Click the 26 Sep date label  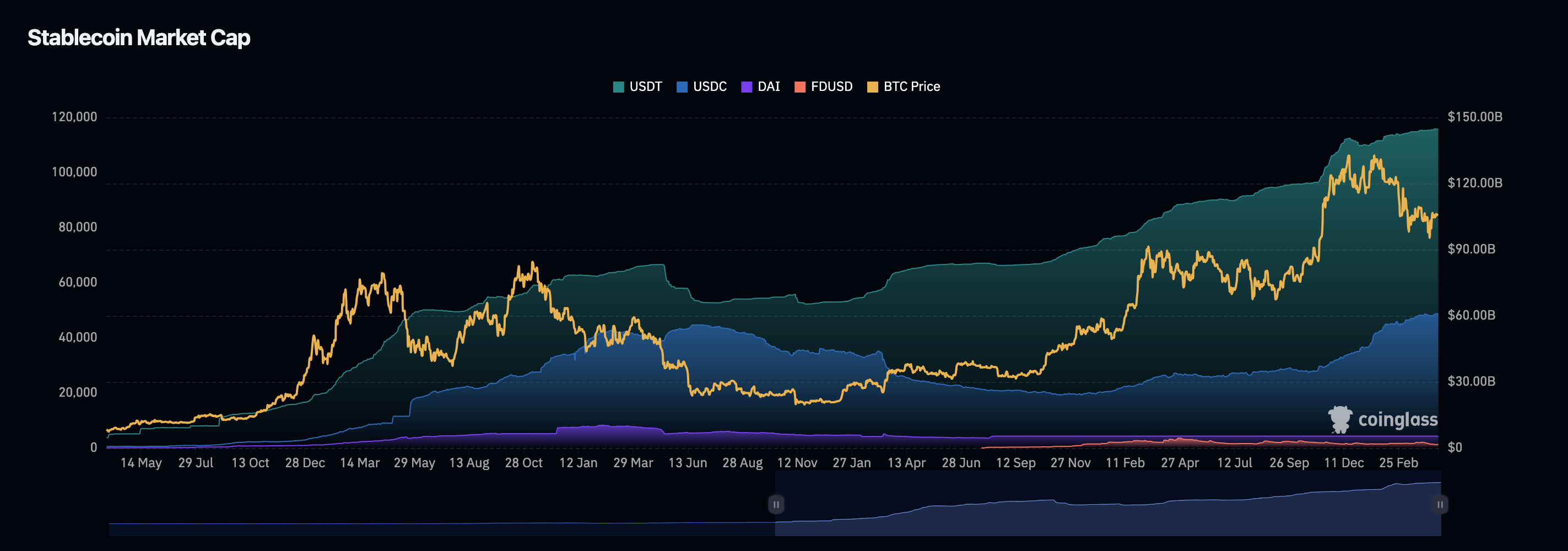tap(1289, 463)
